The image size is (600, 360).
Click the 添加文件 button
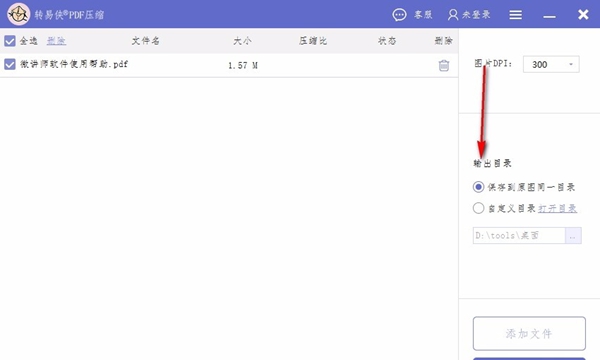(529, 333)
